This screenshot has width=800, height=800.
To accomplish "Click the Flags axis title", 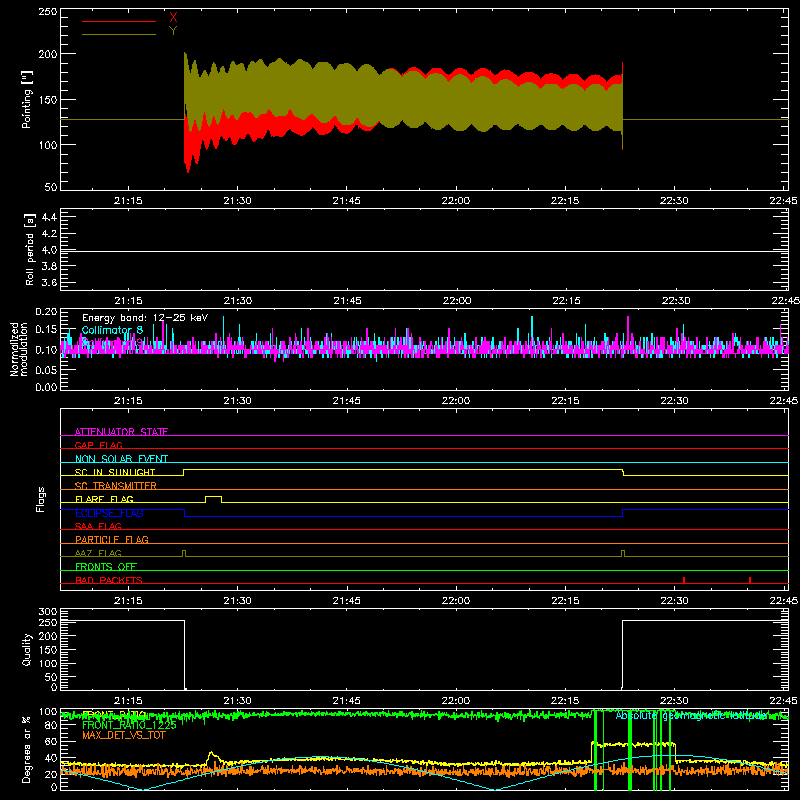I will click(40, 499).
